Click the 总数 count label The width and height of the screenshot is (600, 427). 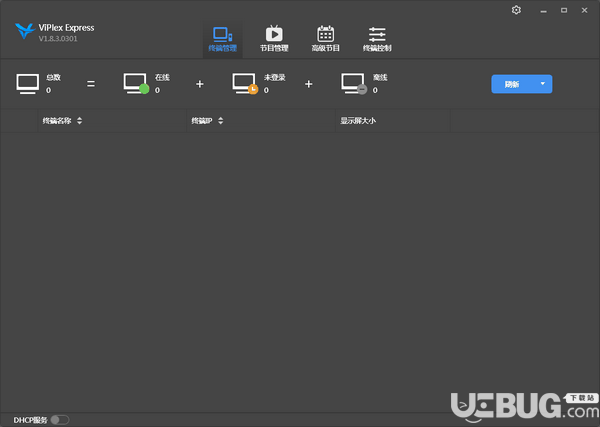point(49,90)
